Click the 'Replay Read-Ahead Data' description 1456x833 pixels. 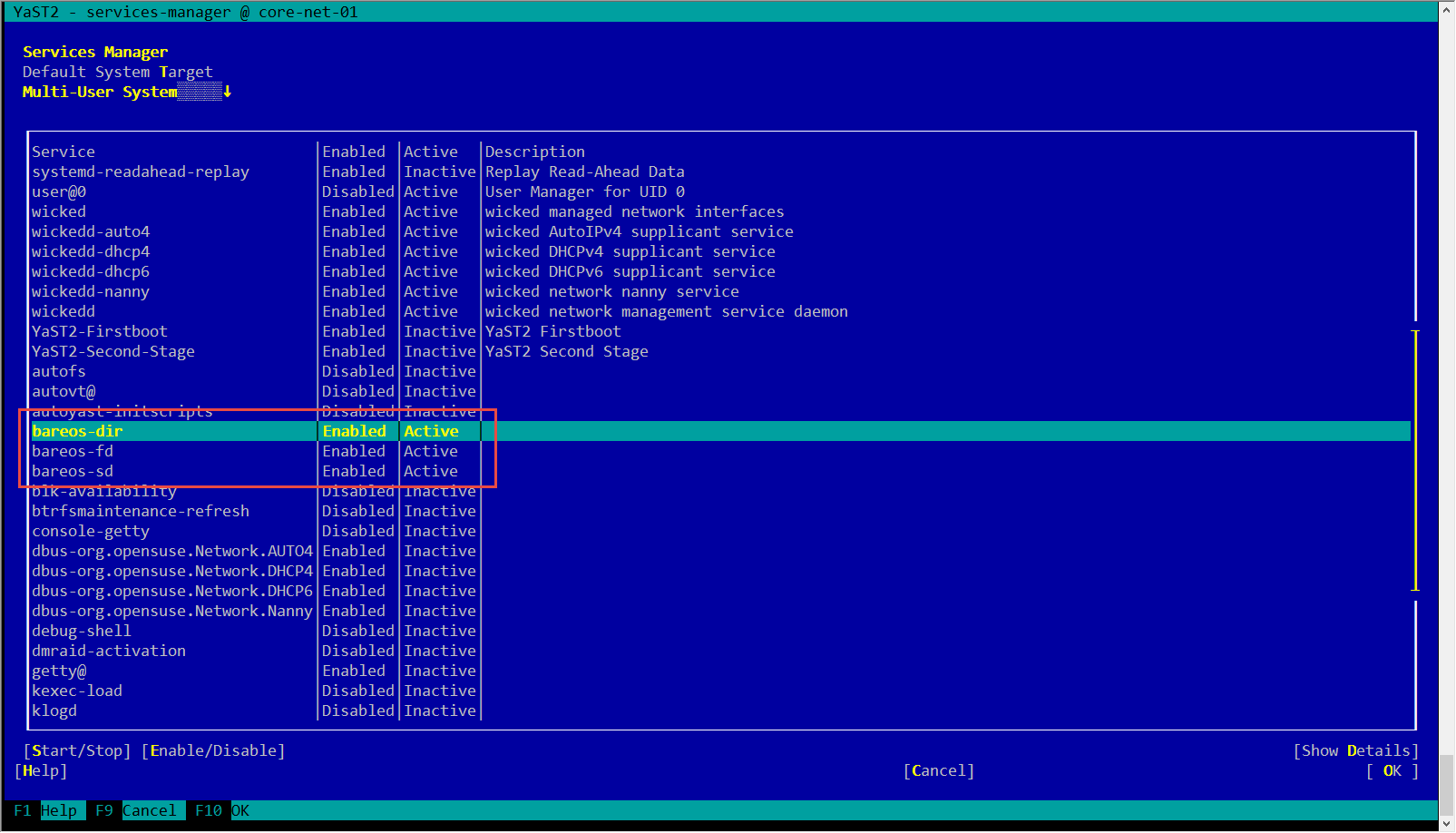pyautogui.click(x=585, y=171)
